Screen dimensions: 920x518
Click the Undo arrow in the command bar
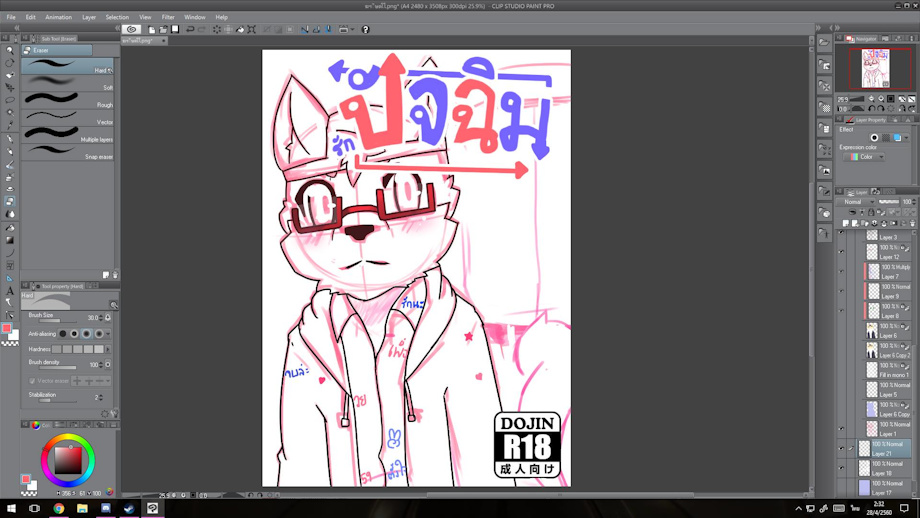coord(190,29)
